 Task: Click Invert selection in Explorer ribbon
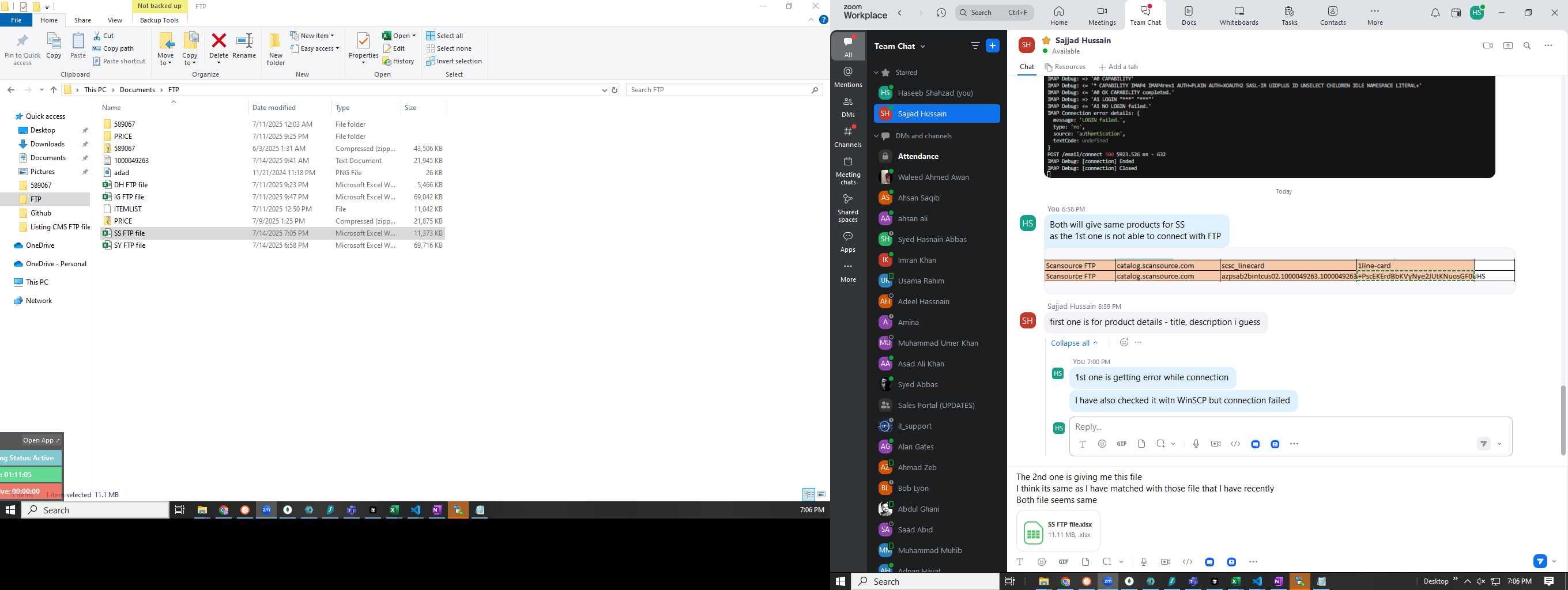pos(454,62)
